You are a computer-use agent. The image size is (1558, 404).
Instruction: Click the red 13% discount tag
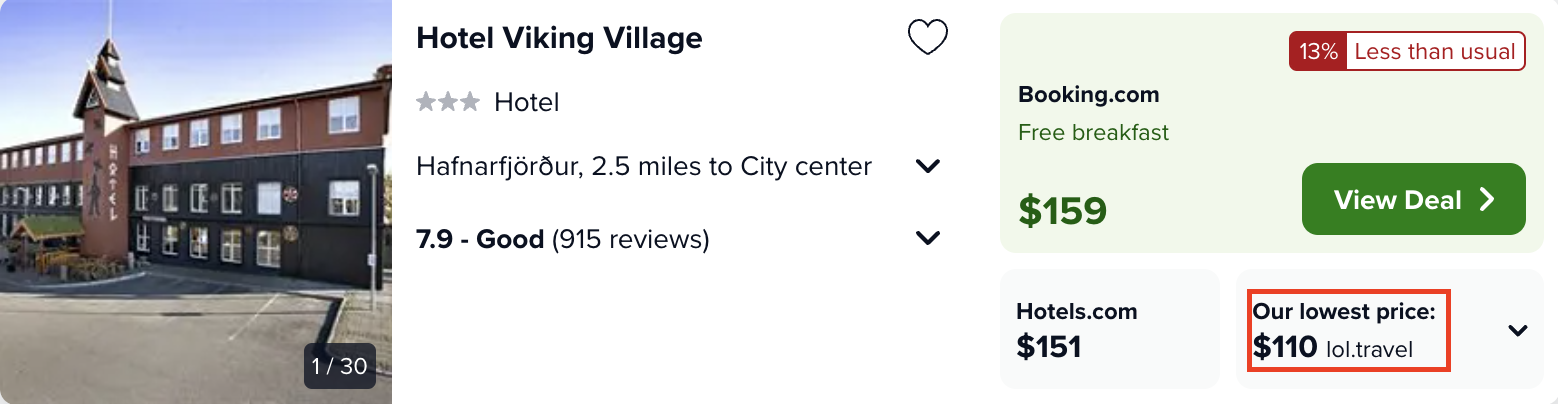[x=1318, y=51]
